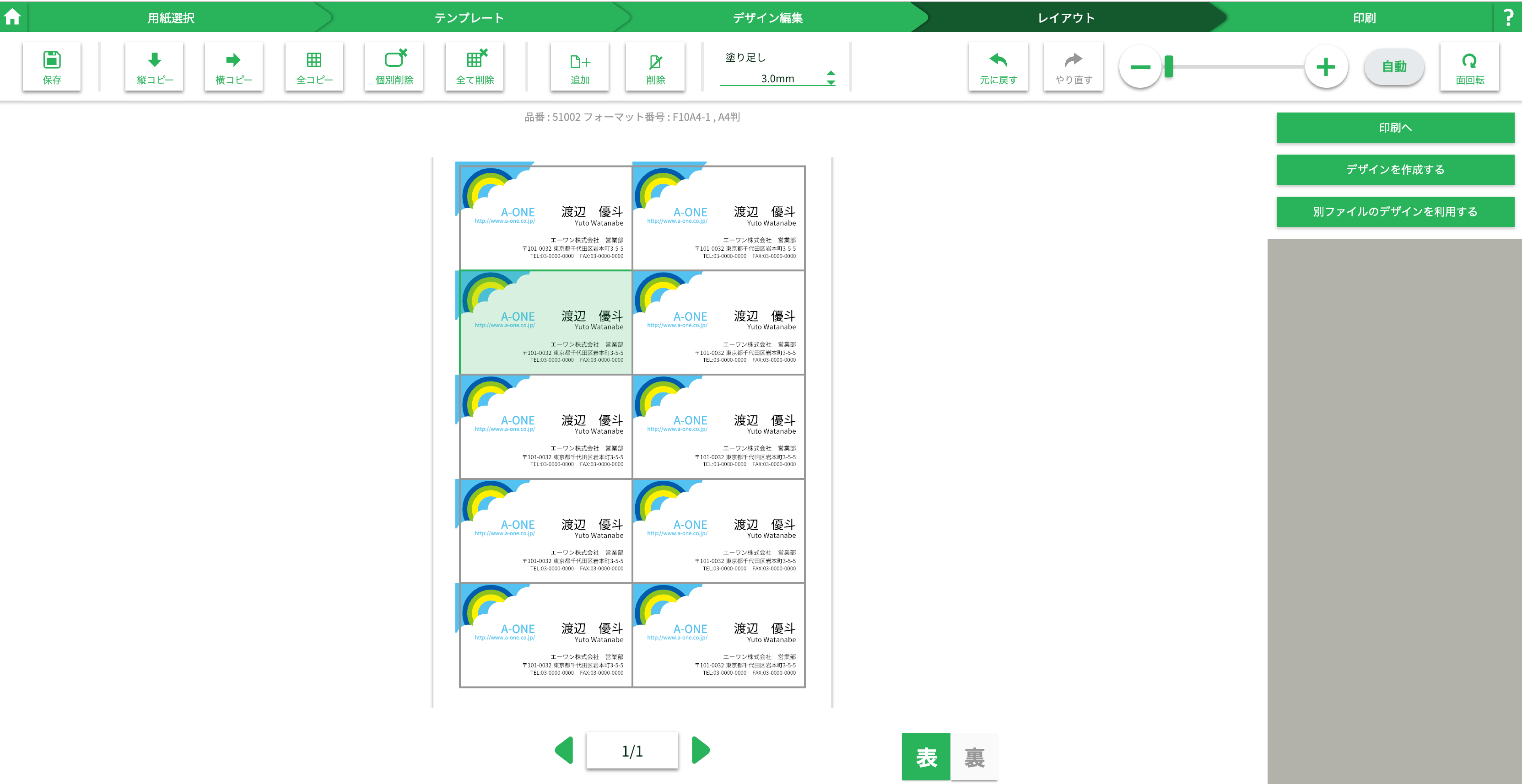Image resolution: width=1522 pixels, height=784 pixels.
Task: Select the third-row right card
Action: pos(718,427)
